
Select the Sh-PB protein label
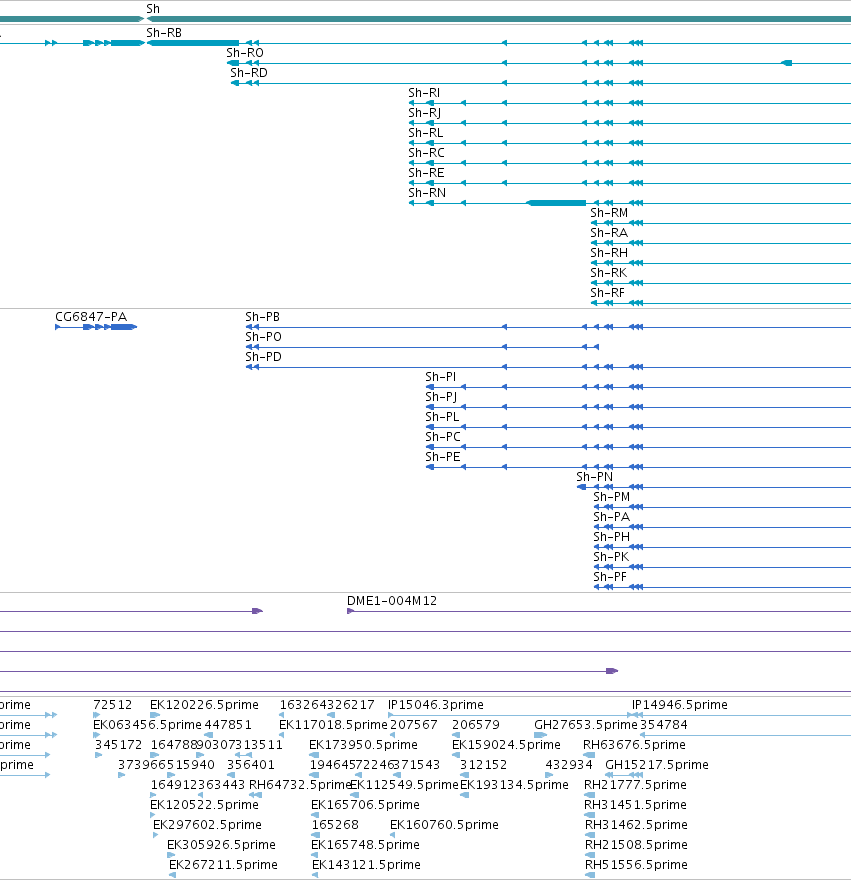tap(262, 317)
